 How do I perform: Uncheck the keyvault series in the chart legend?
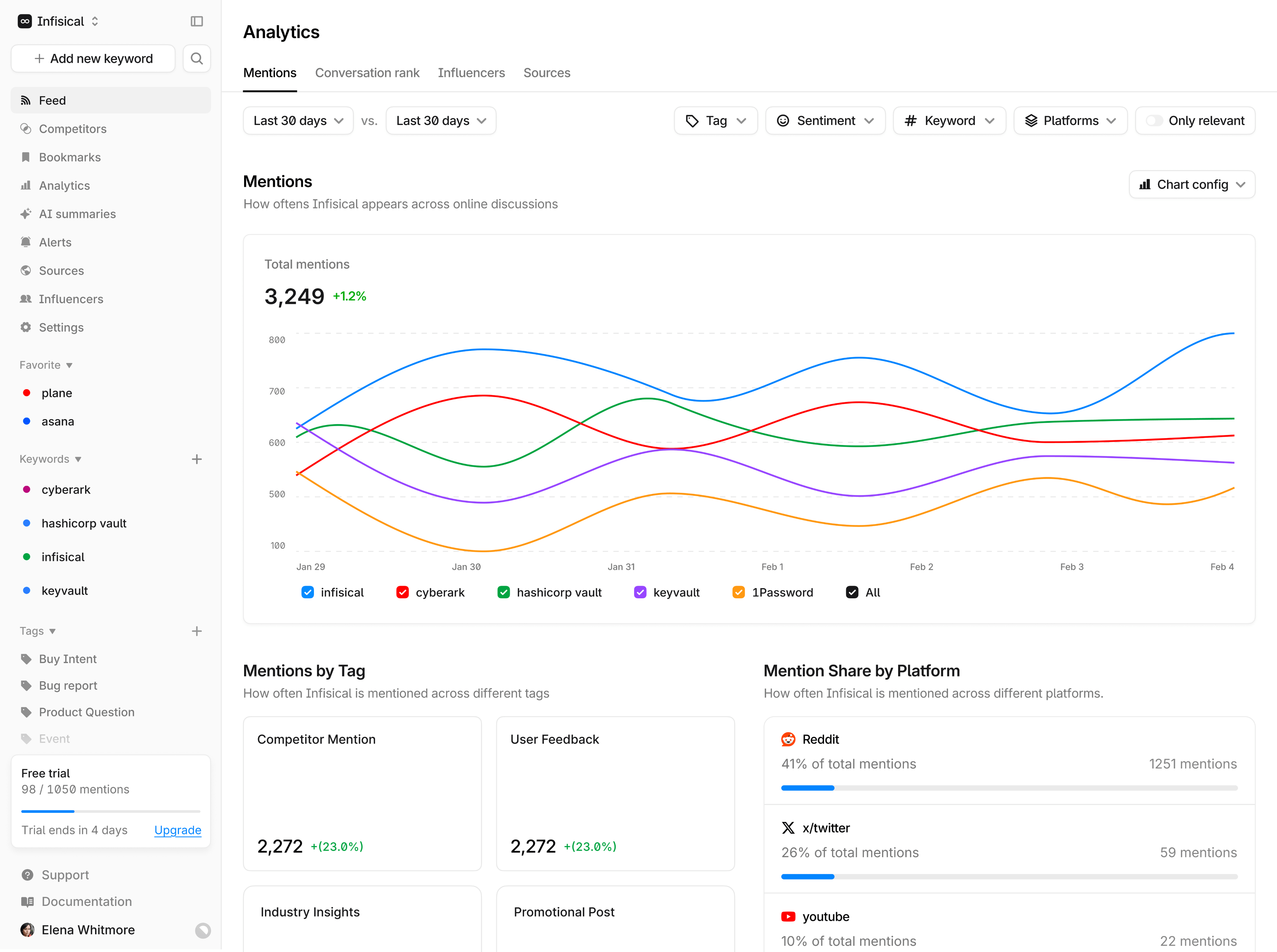(x=640, y=592)
